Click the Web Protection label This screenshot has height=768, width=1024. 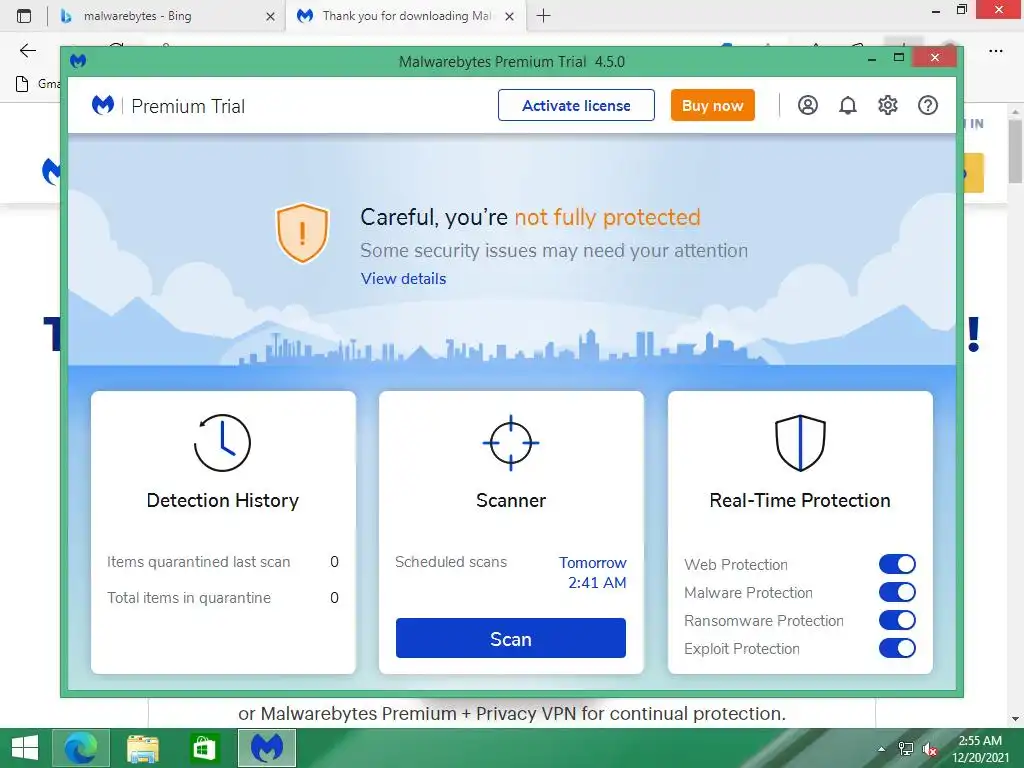736,564
